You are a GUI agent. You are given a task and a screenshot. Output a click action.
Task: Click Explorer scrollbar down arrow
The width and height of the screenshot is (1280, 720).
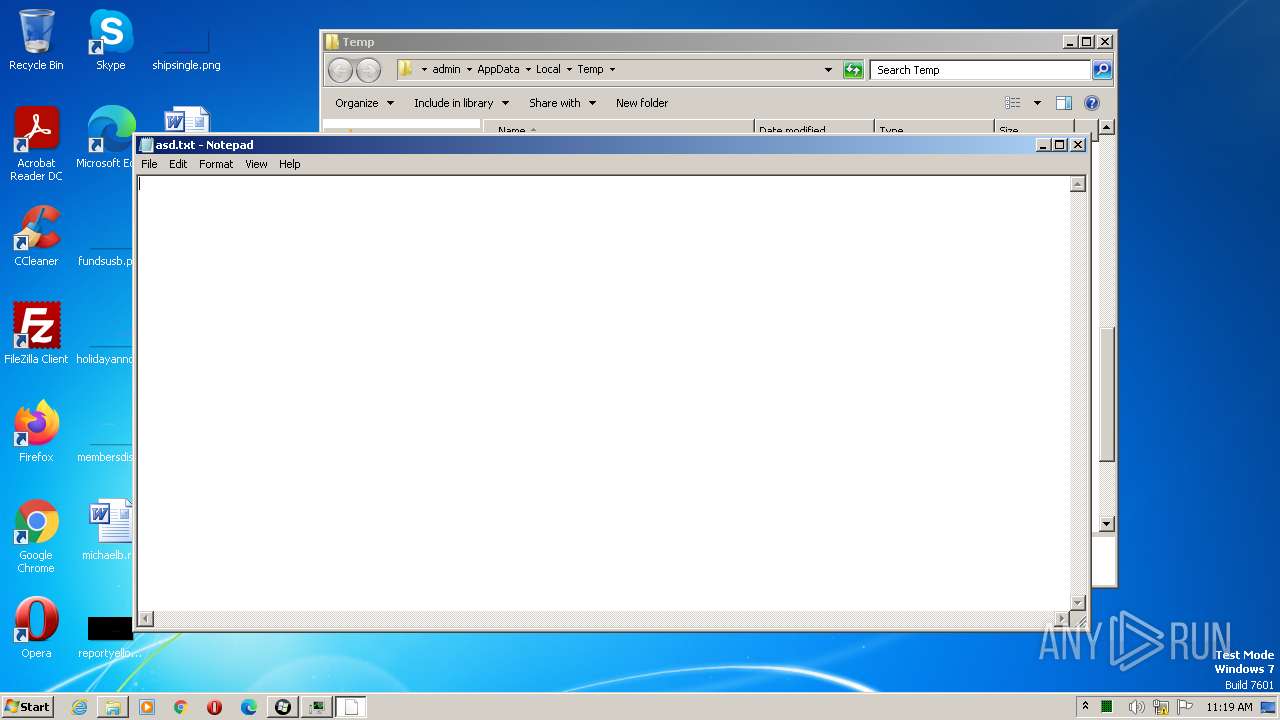(x=1106, y=524)
